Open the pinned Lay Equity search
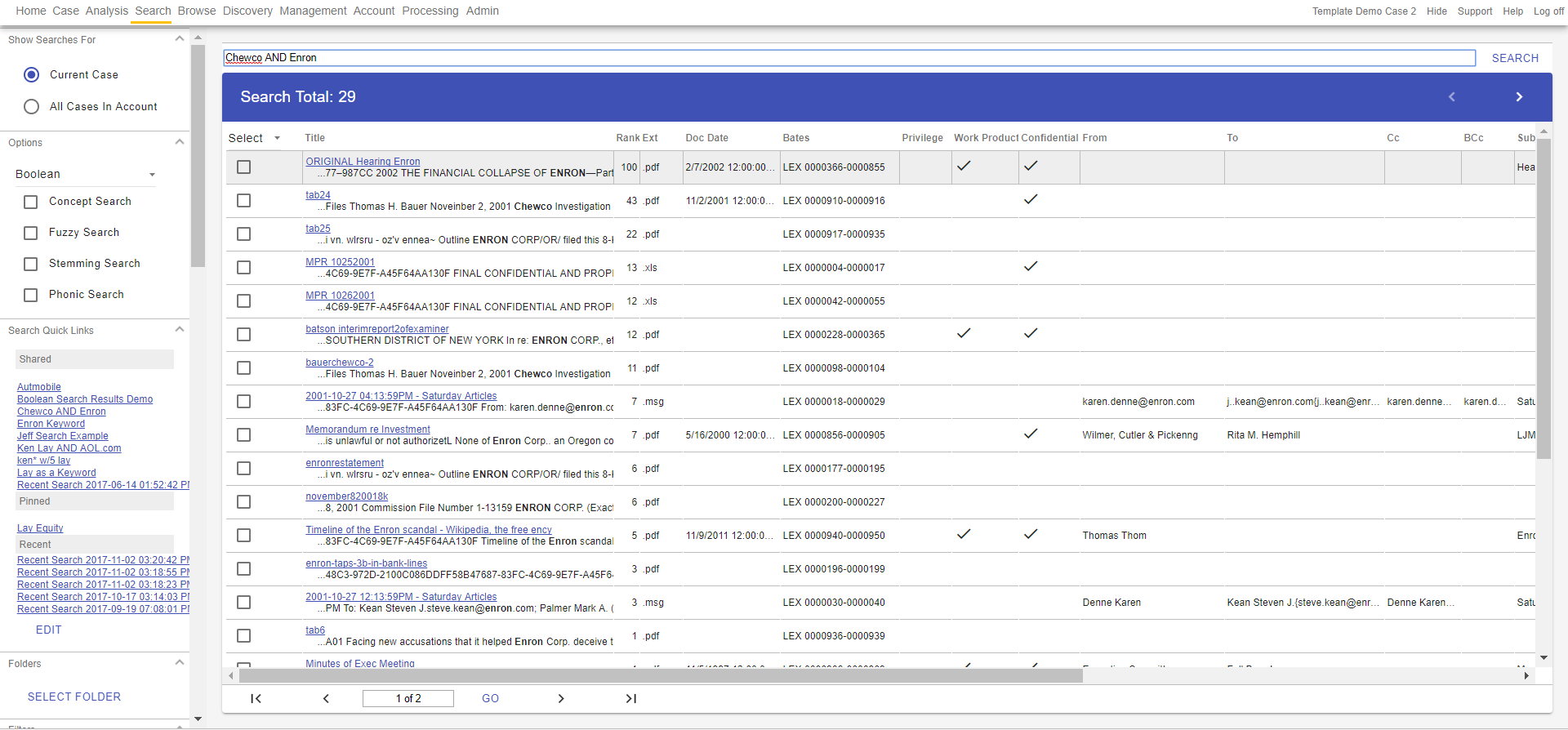This screenshot has width=1568, height=730. (x=40, y=528)
